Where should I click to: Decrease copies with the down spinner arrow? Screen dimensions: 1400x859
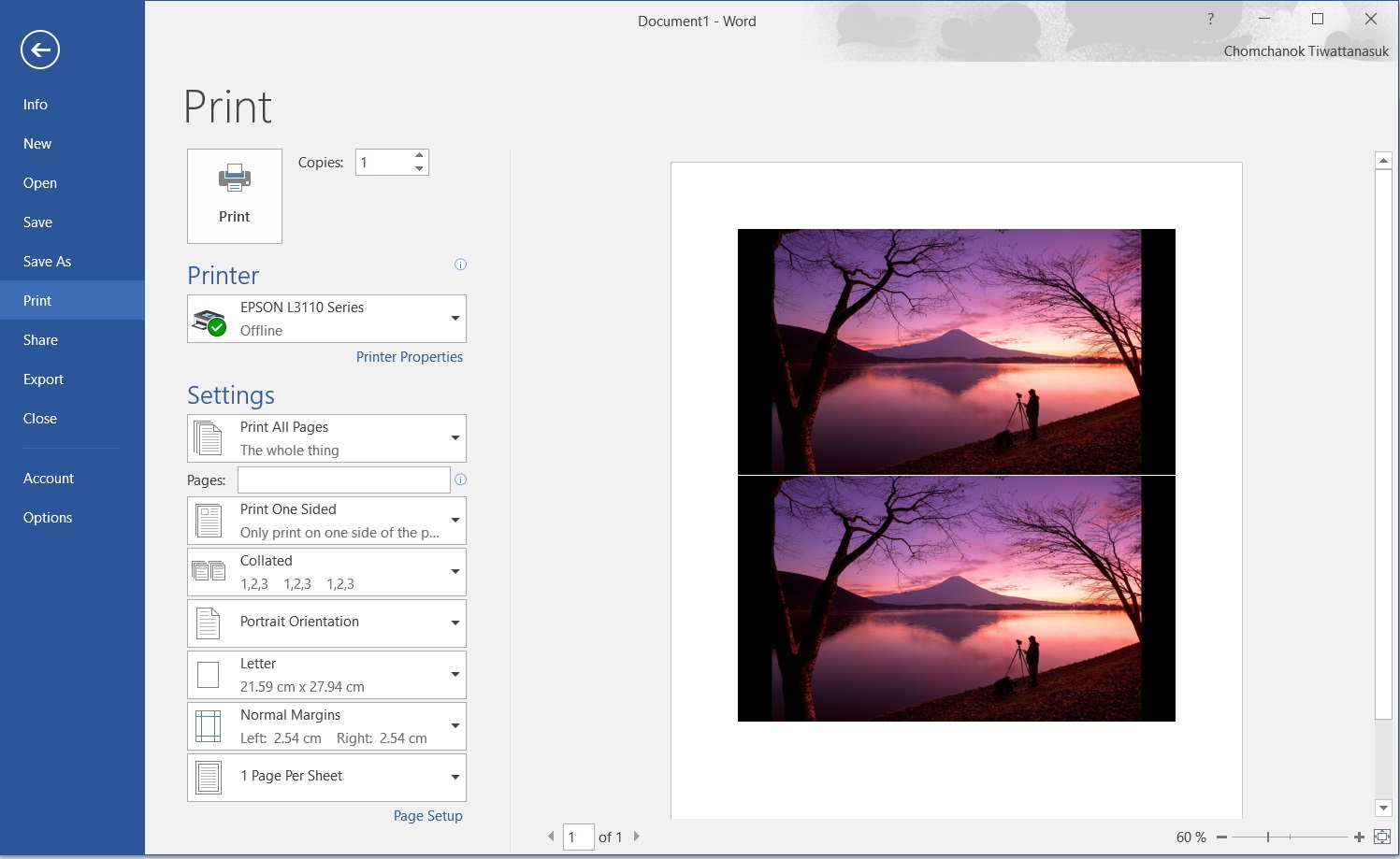[419, 169]
